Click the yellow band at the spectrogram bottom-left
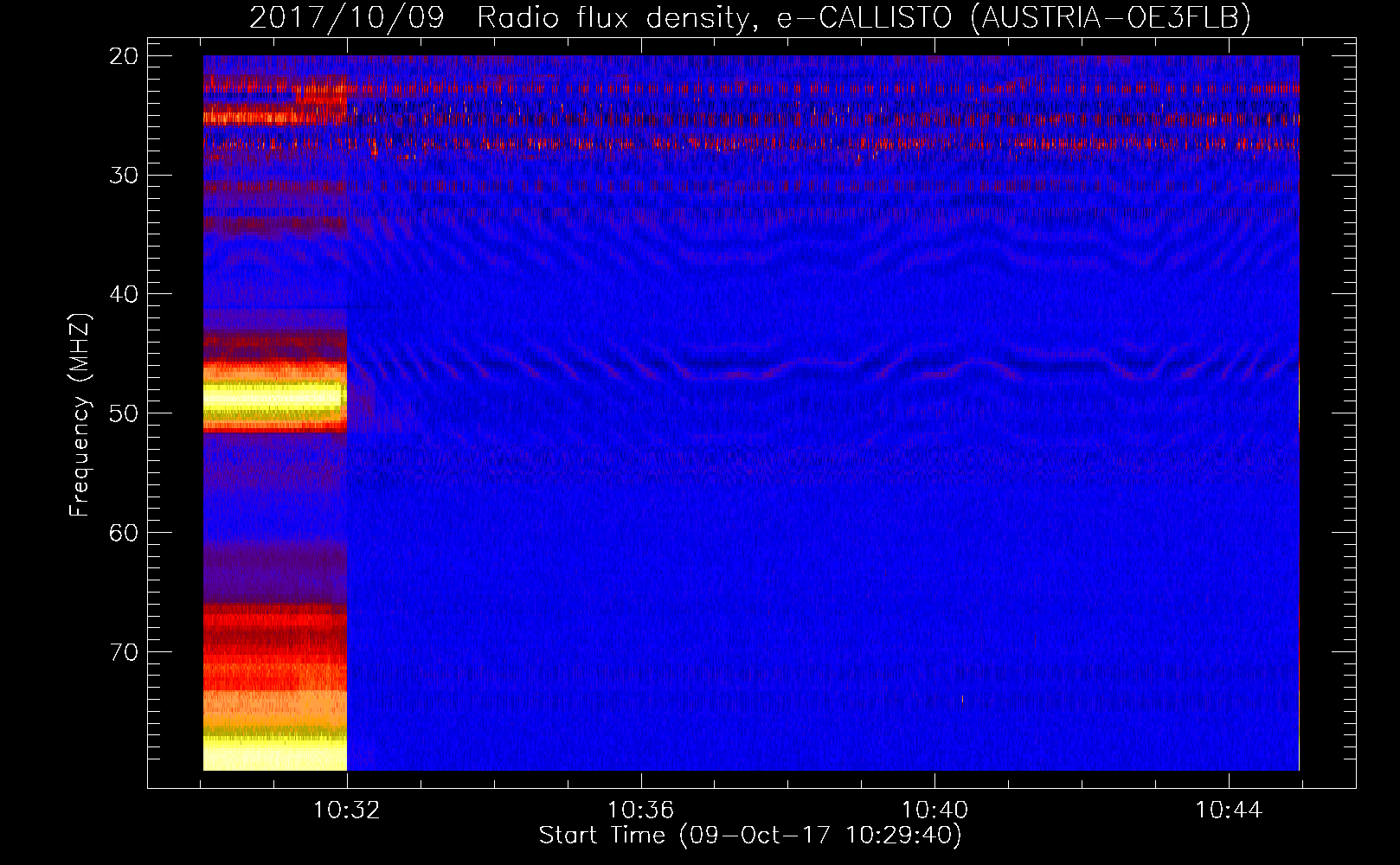Image resolution: width=1400 pixels, height=865 pixels. pyautogui.click(x=275, y=753)
